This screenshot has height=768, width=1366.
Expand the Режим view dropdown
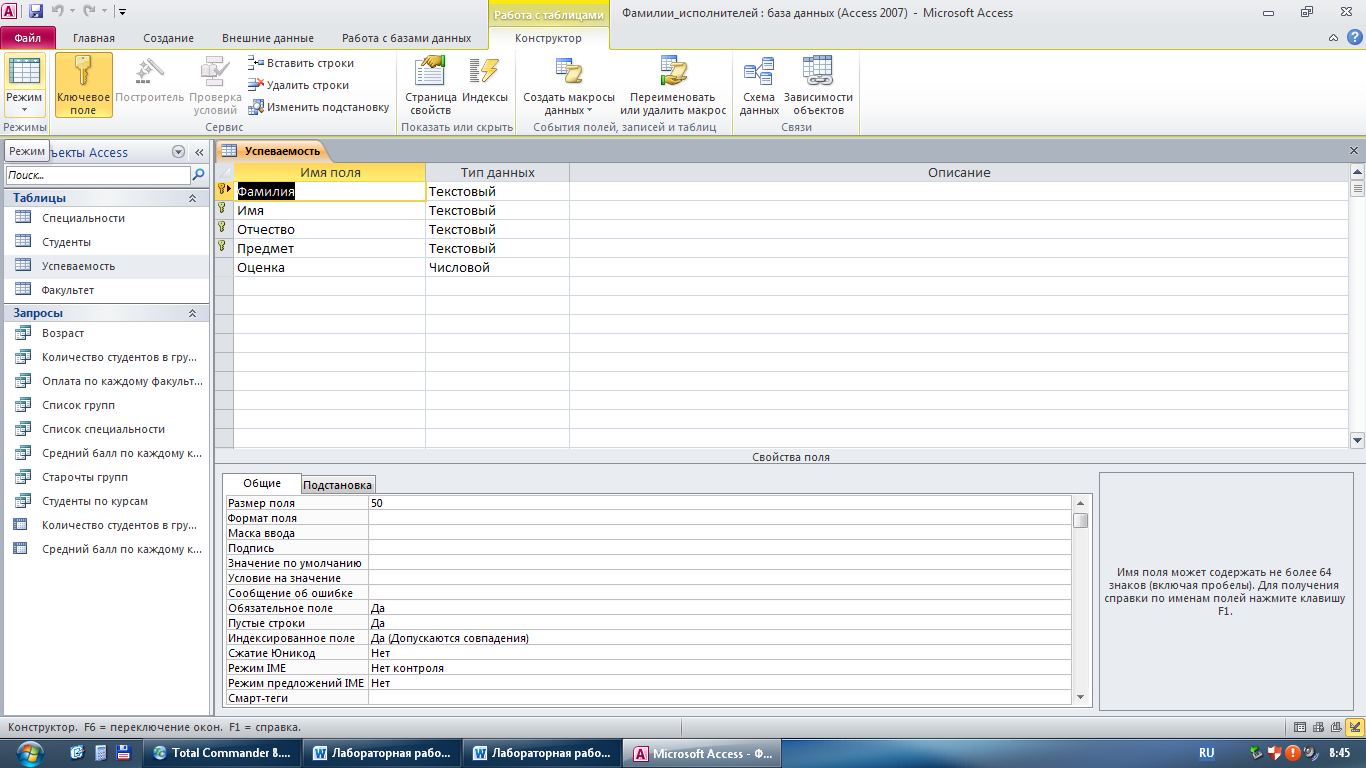tap(24, 104)
